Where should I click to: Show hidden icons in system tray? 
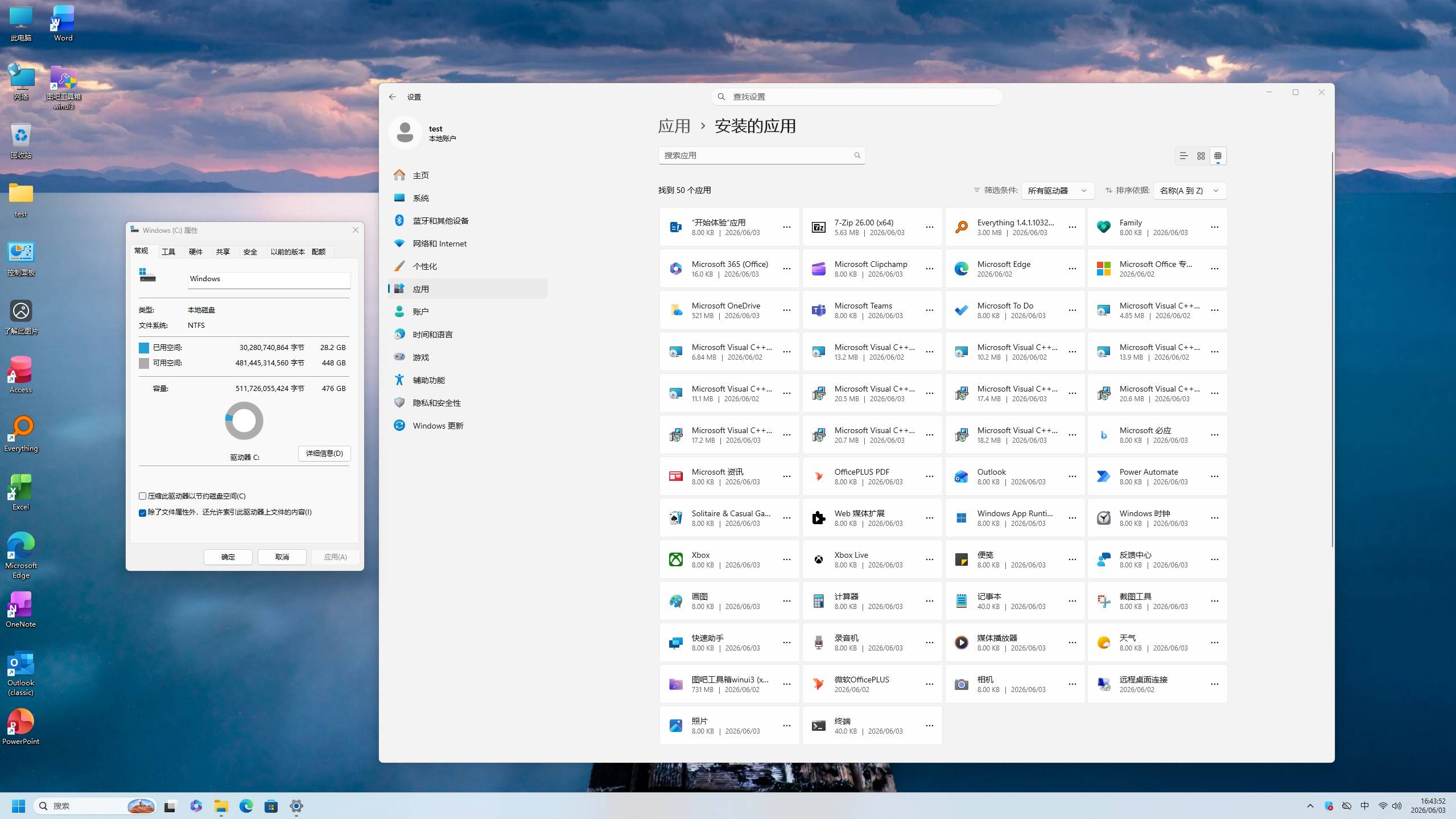coord(1310,806)
